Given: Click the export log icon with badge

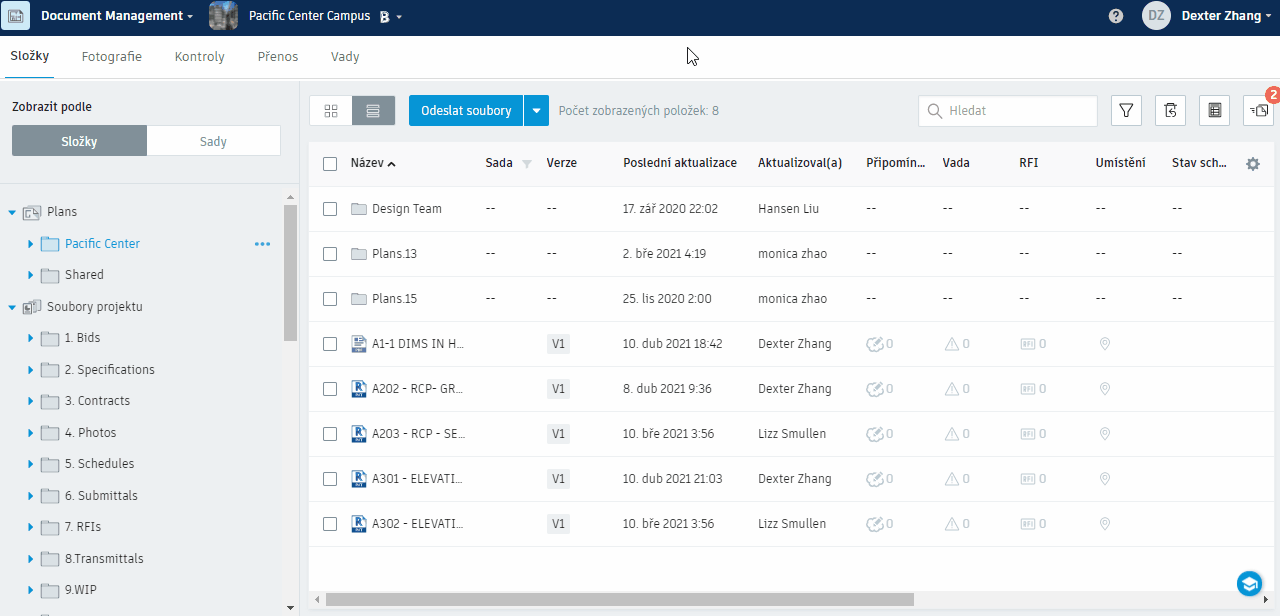Looking at the screenshot, I should 1259,111.
